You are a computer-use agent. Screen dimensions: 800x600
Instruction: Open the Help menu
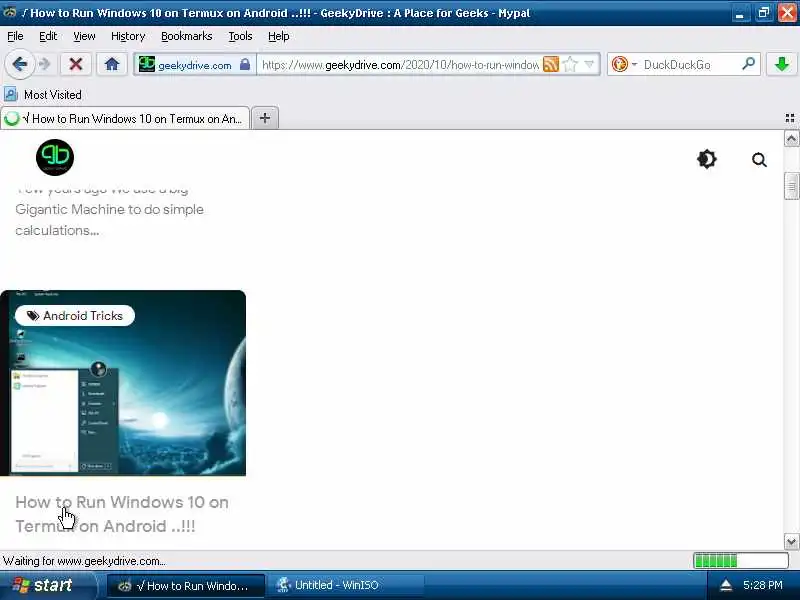(279, 36)
